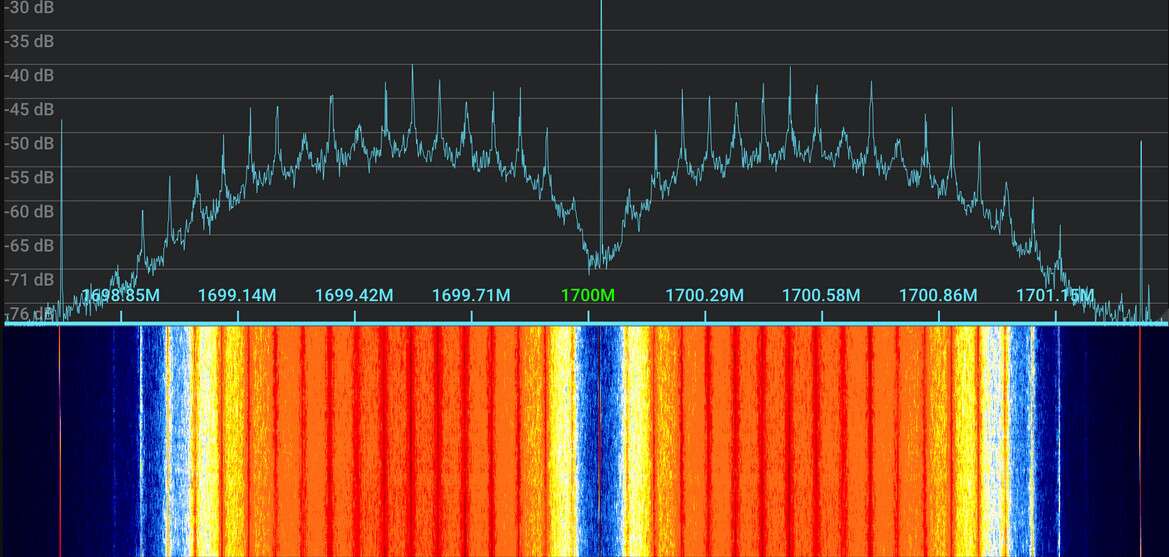
Task: Click the 1699.14M frequency label
Action: (237, 295)
